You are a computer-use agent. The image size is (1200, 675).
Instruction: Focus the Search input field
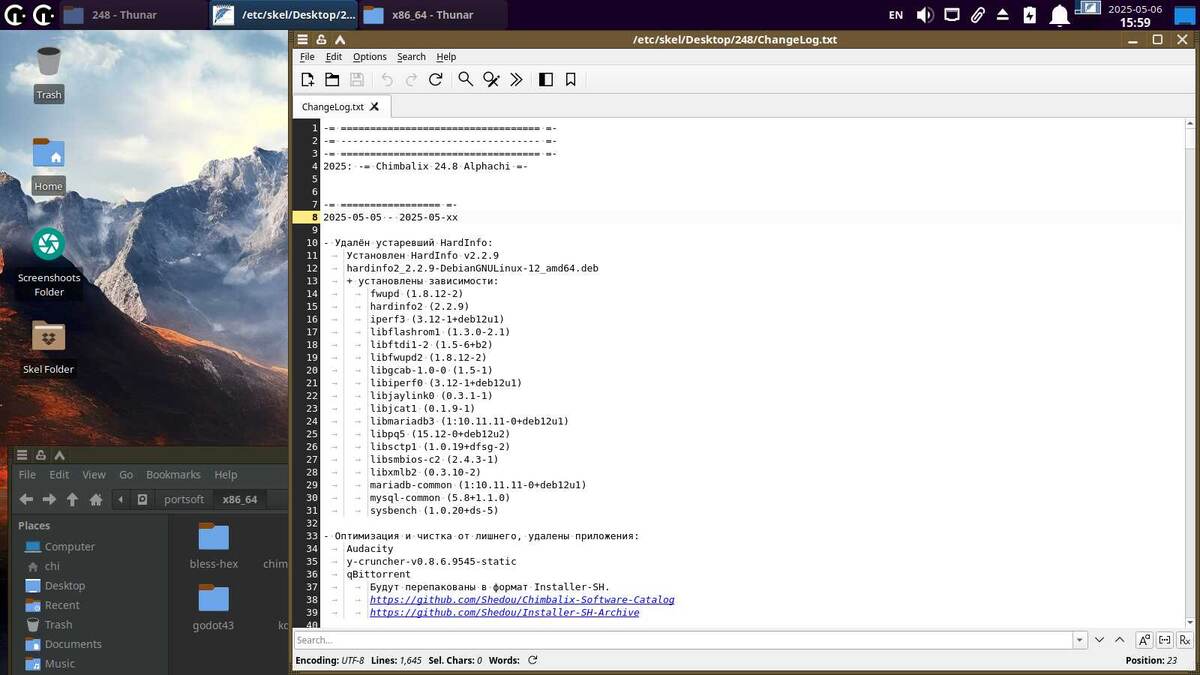tap(683, 640)
